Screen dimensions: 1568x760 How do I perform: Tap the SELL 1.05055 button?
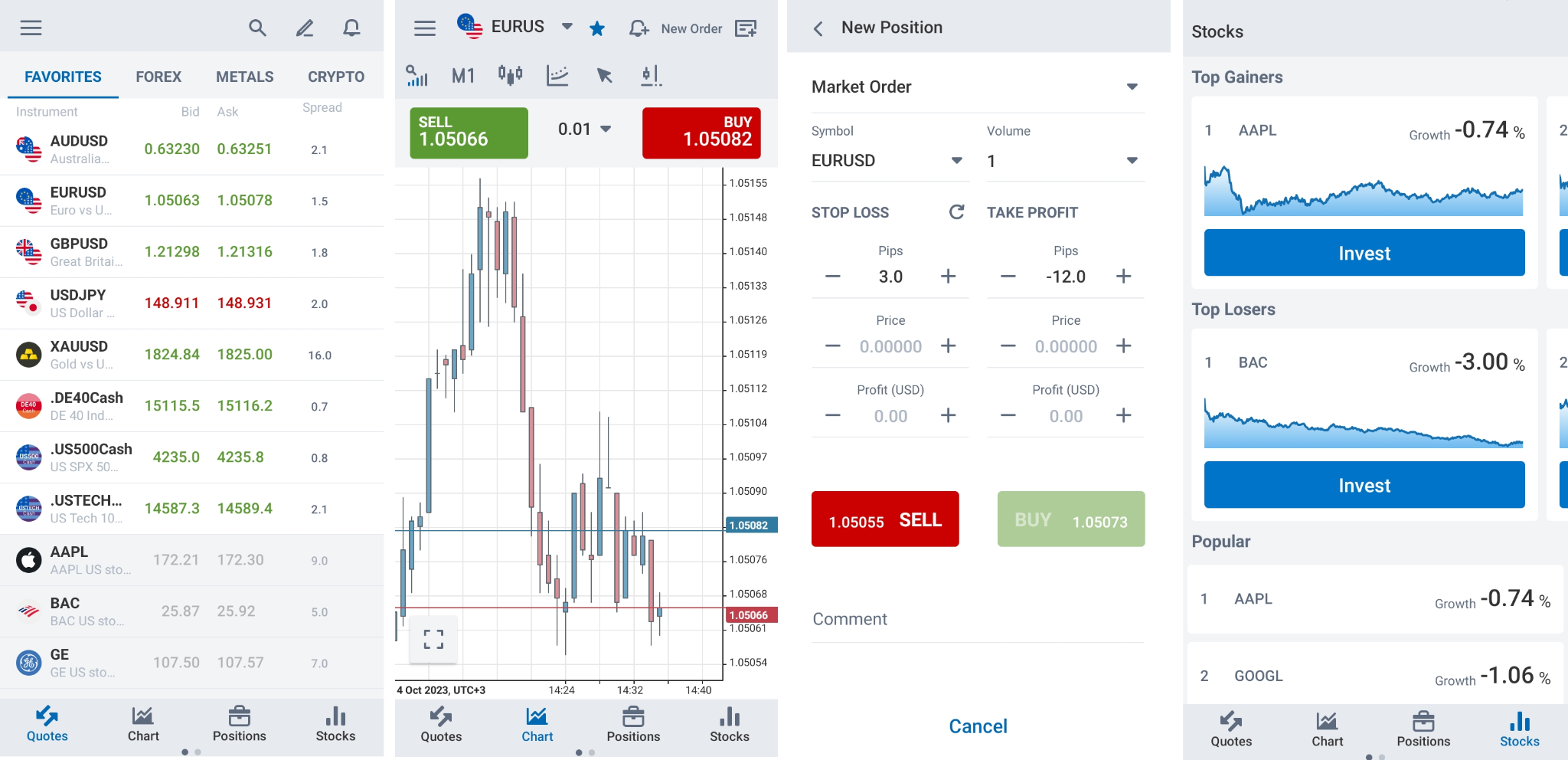tap(885, 519)
